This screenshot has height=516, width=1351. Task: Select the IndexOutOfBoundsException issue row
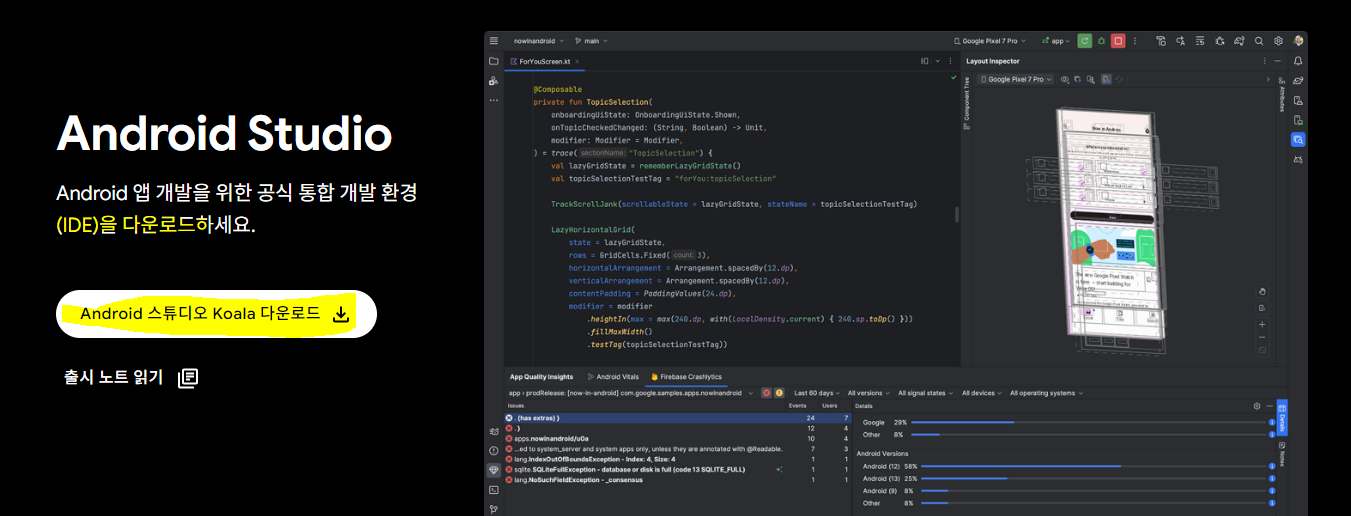click(x=677, y=459)
